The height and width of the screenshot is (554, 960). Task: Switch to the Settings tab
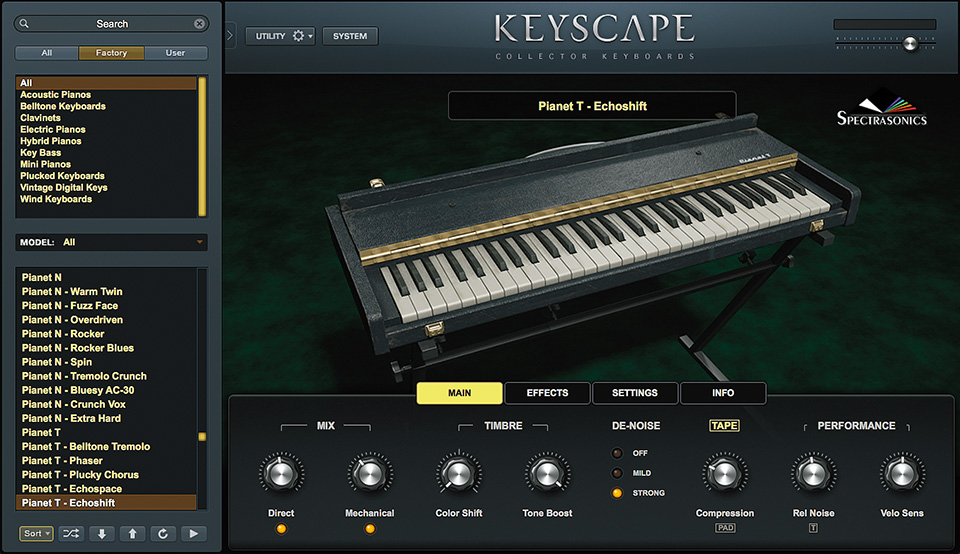[635, 393]
